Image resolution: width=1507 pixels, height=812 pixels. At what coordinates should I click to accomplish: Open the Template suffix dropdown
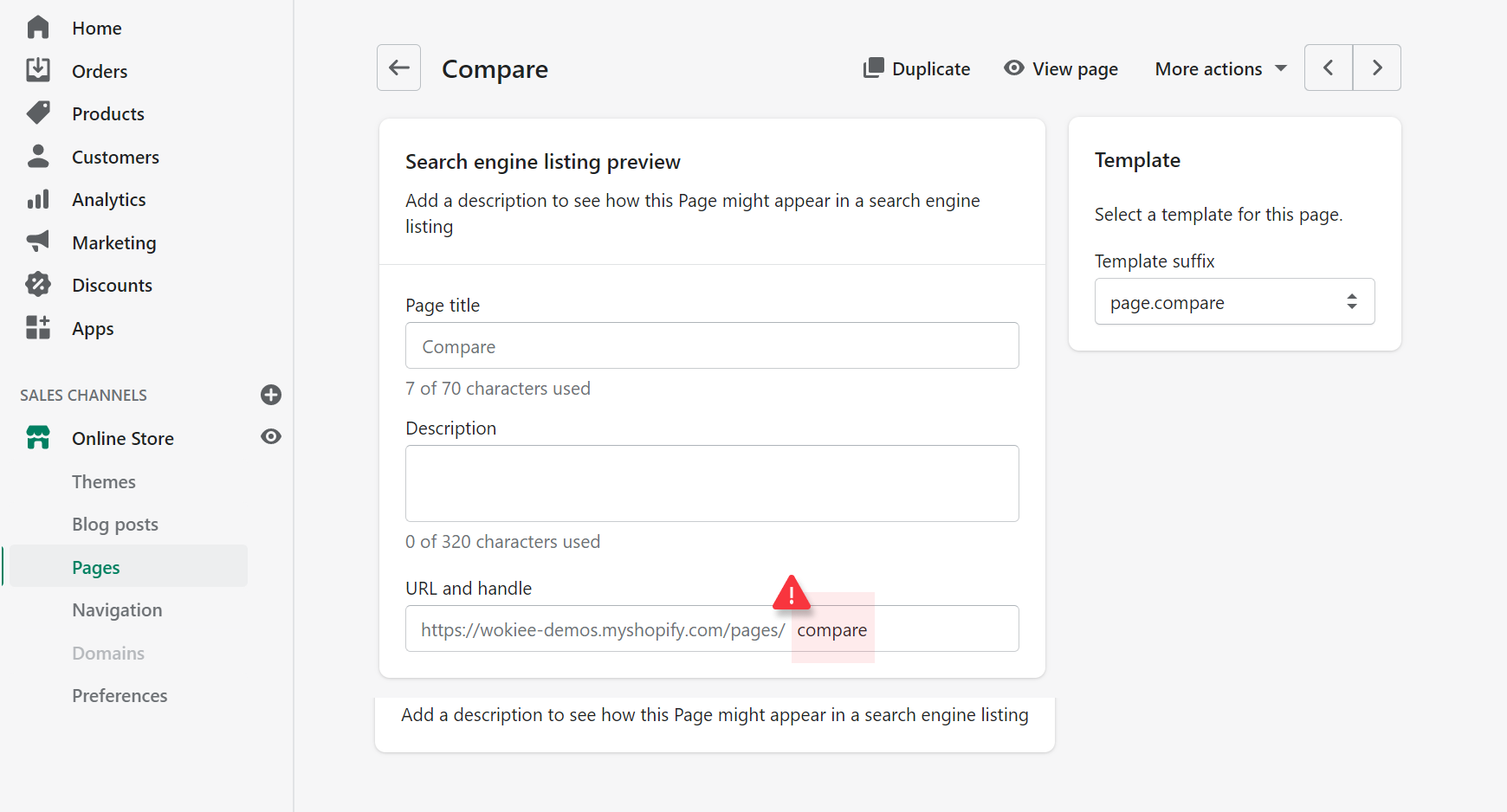(1234, 302)
